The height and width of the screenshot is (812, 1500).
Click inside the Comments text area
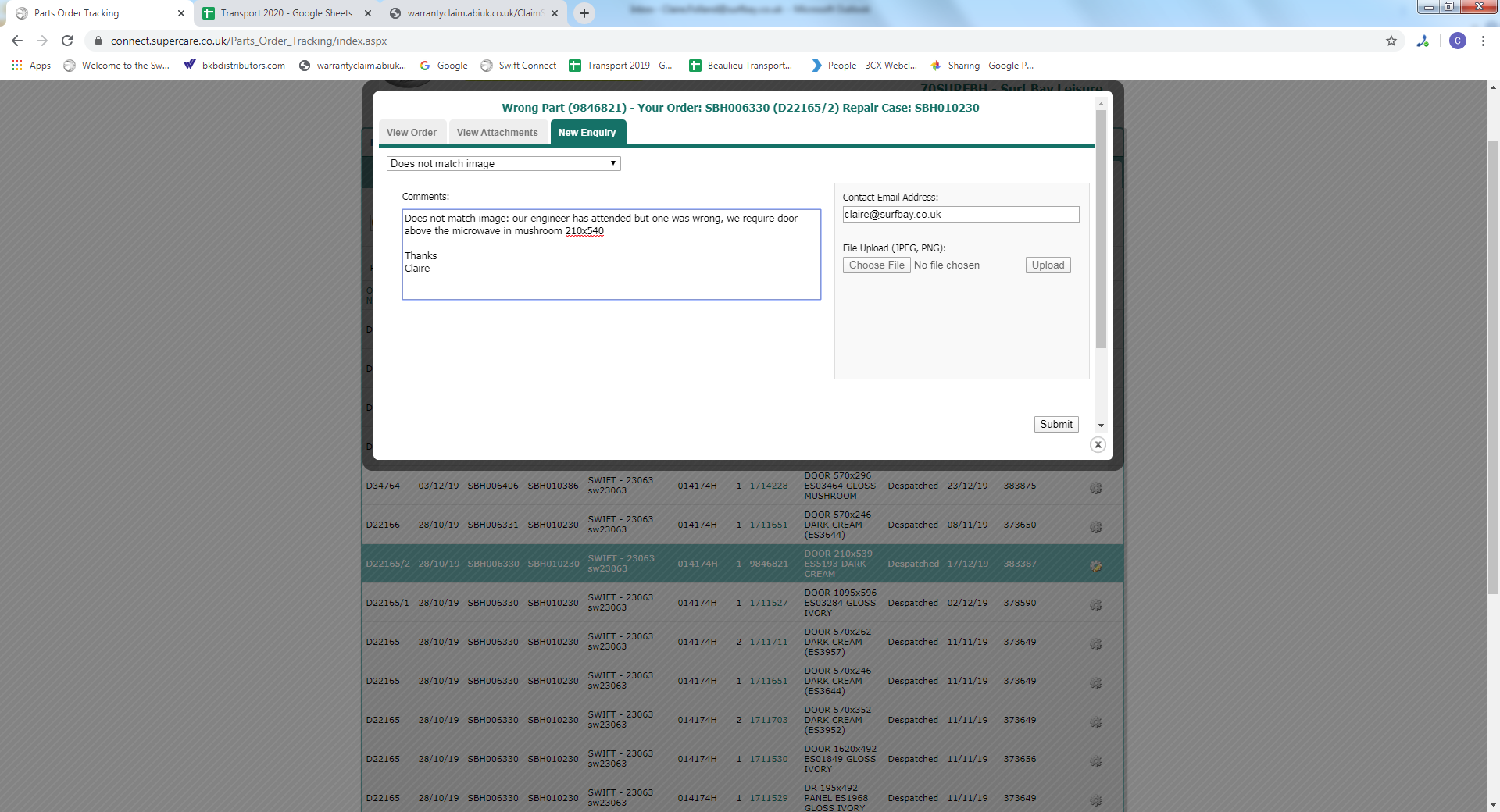[x=611, y=265]
